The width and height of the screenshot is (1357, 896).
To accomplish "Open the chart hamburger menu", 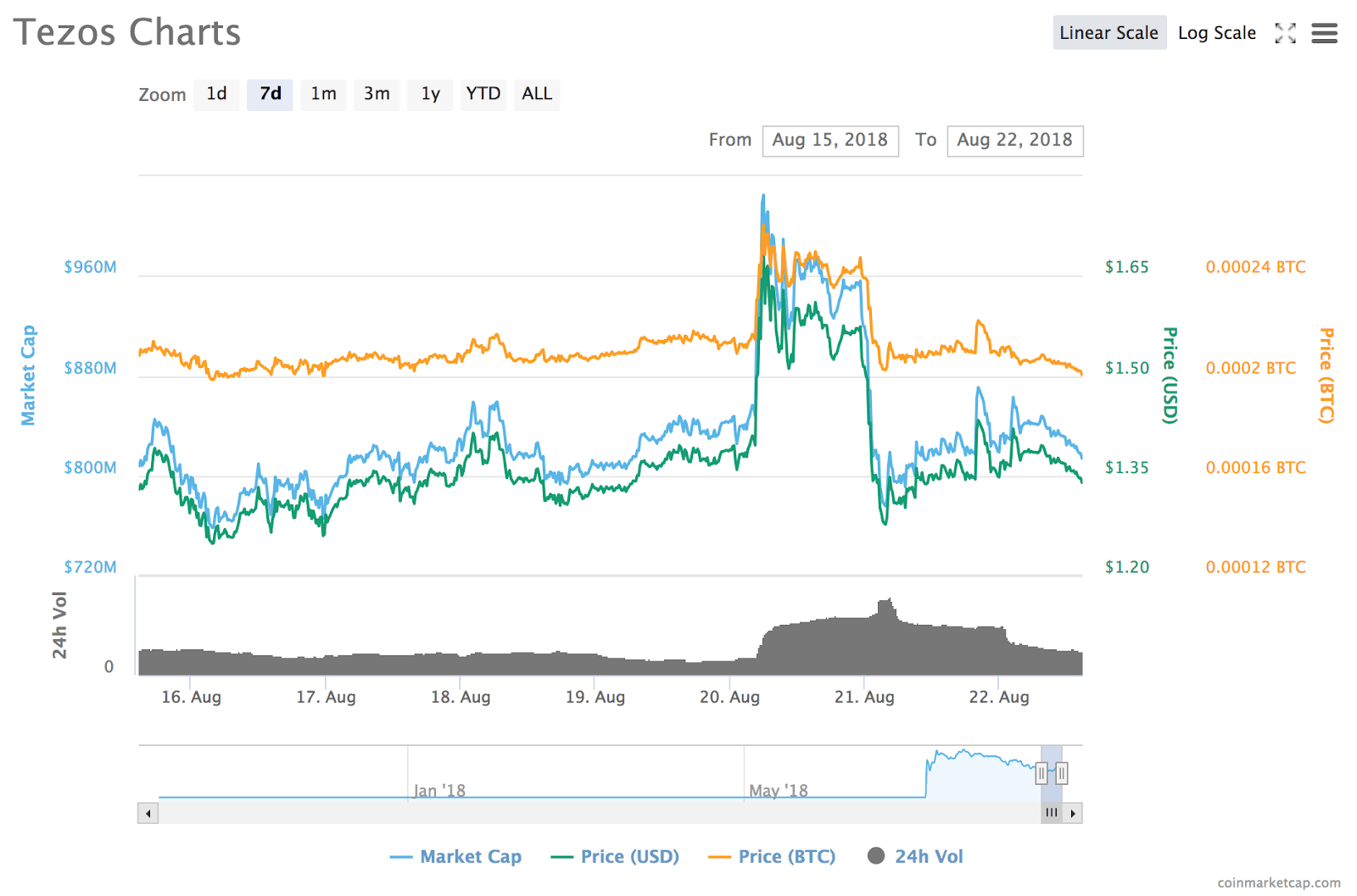I will pos(1323,33).
